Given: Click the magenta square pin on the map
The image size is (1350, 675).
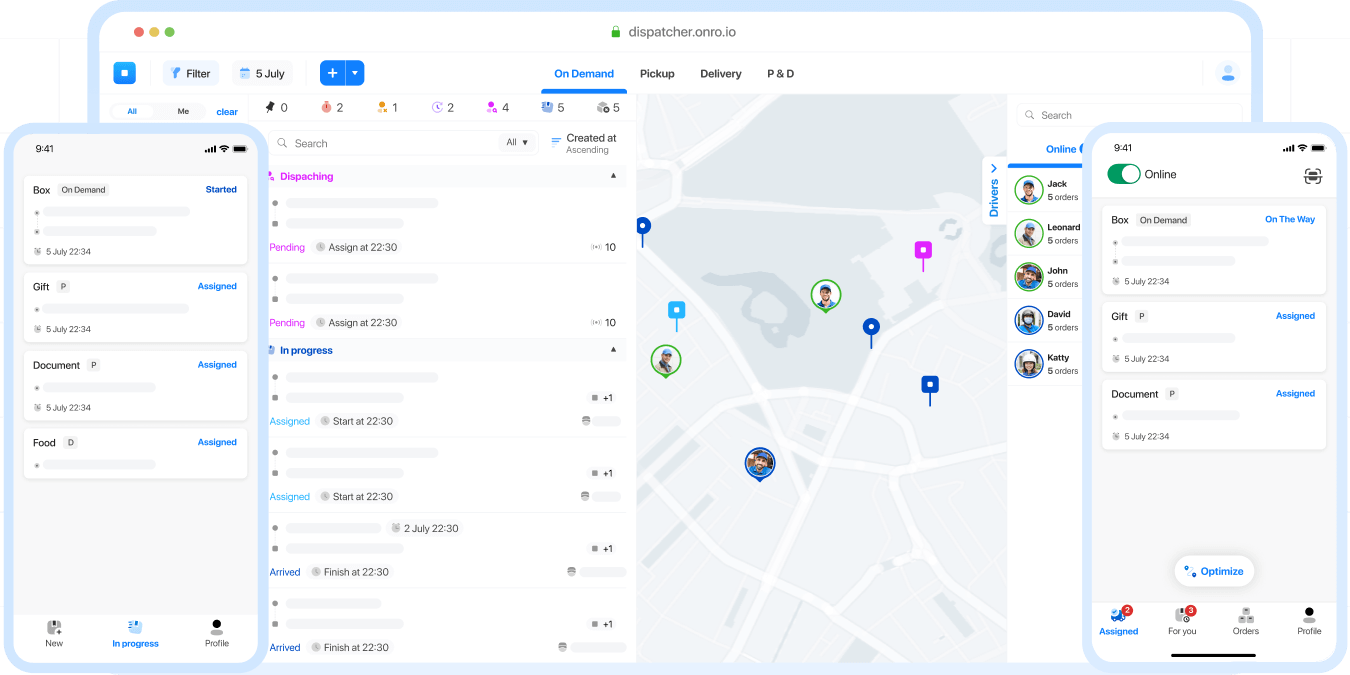Looking at the screenshot, I should pos(923,254).
